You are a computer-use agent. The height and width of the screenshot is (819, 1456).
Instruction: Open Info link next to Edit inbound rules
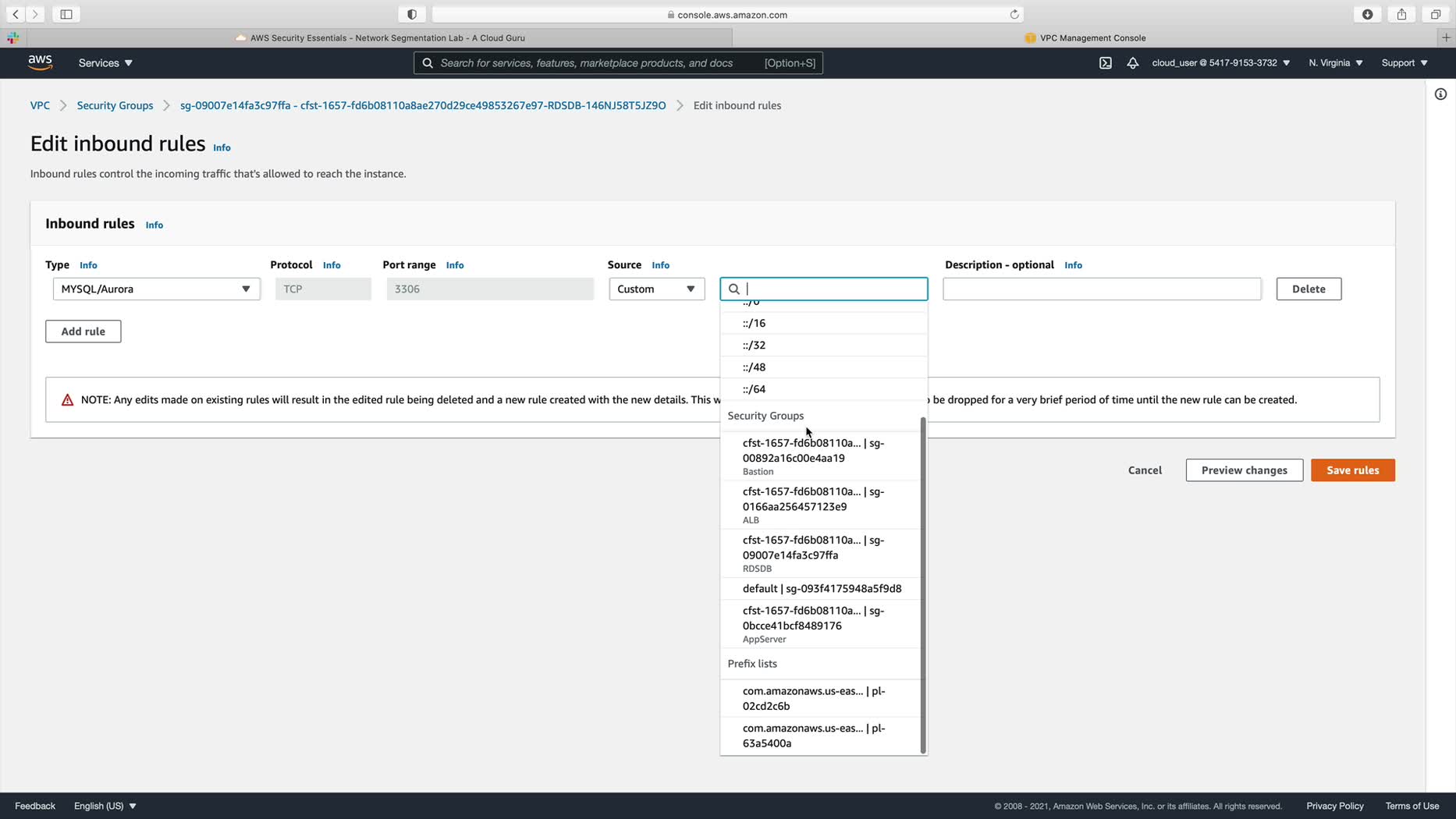click(x=222, y=147)
